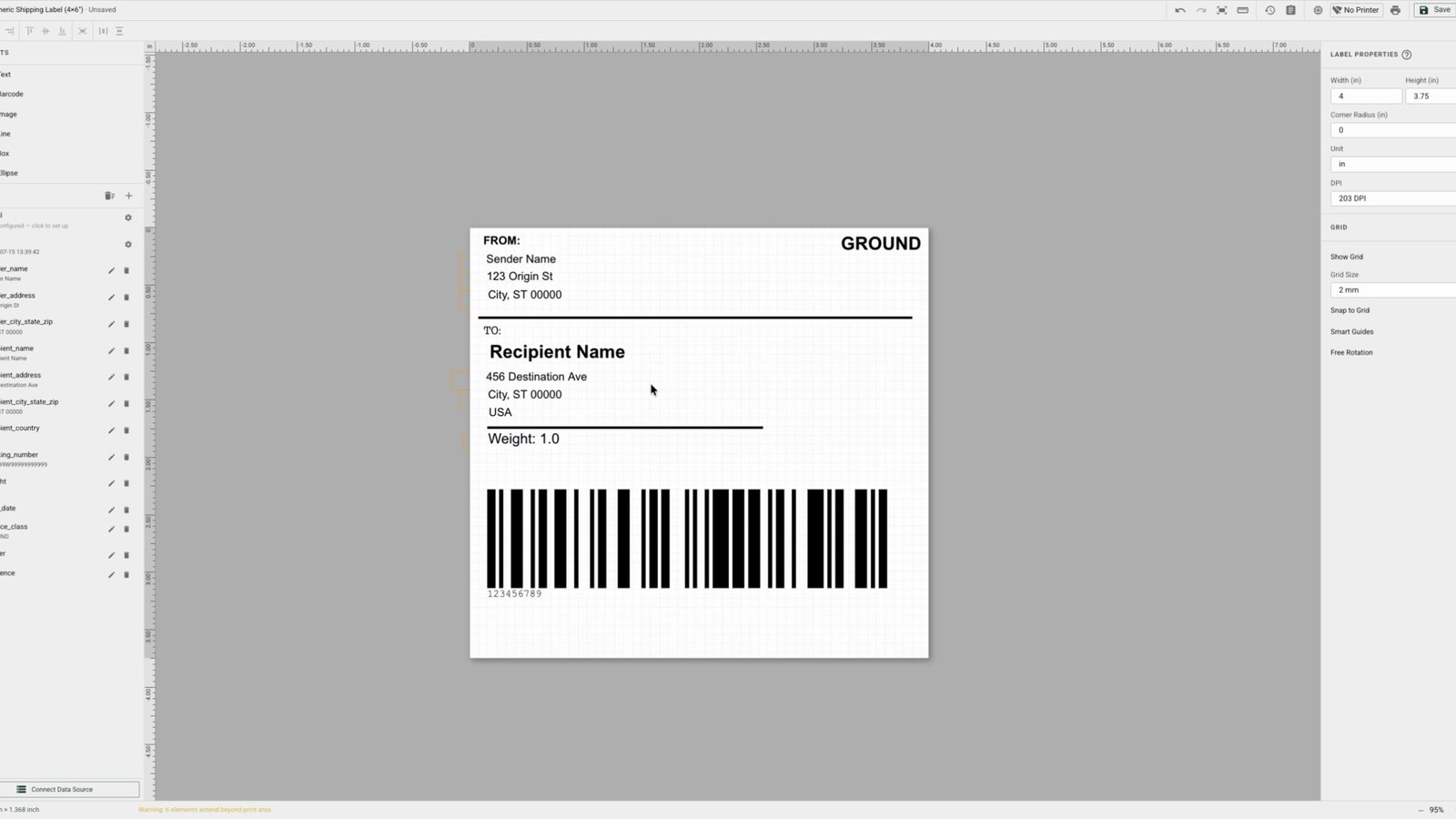Click the redo arrow icon

(1201, 10)
